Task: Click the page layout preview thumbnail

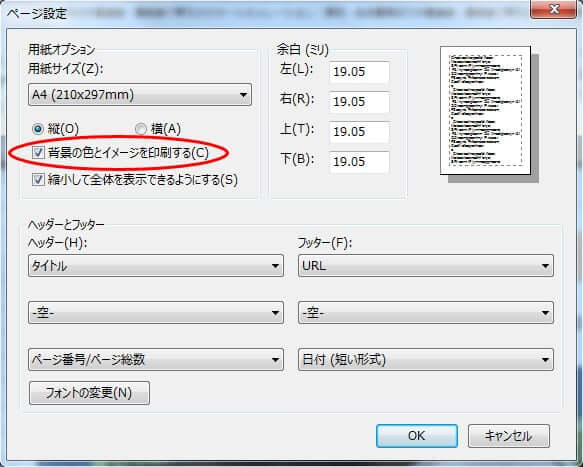Action: (x=485, y=110)
